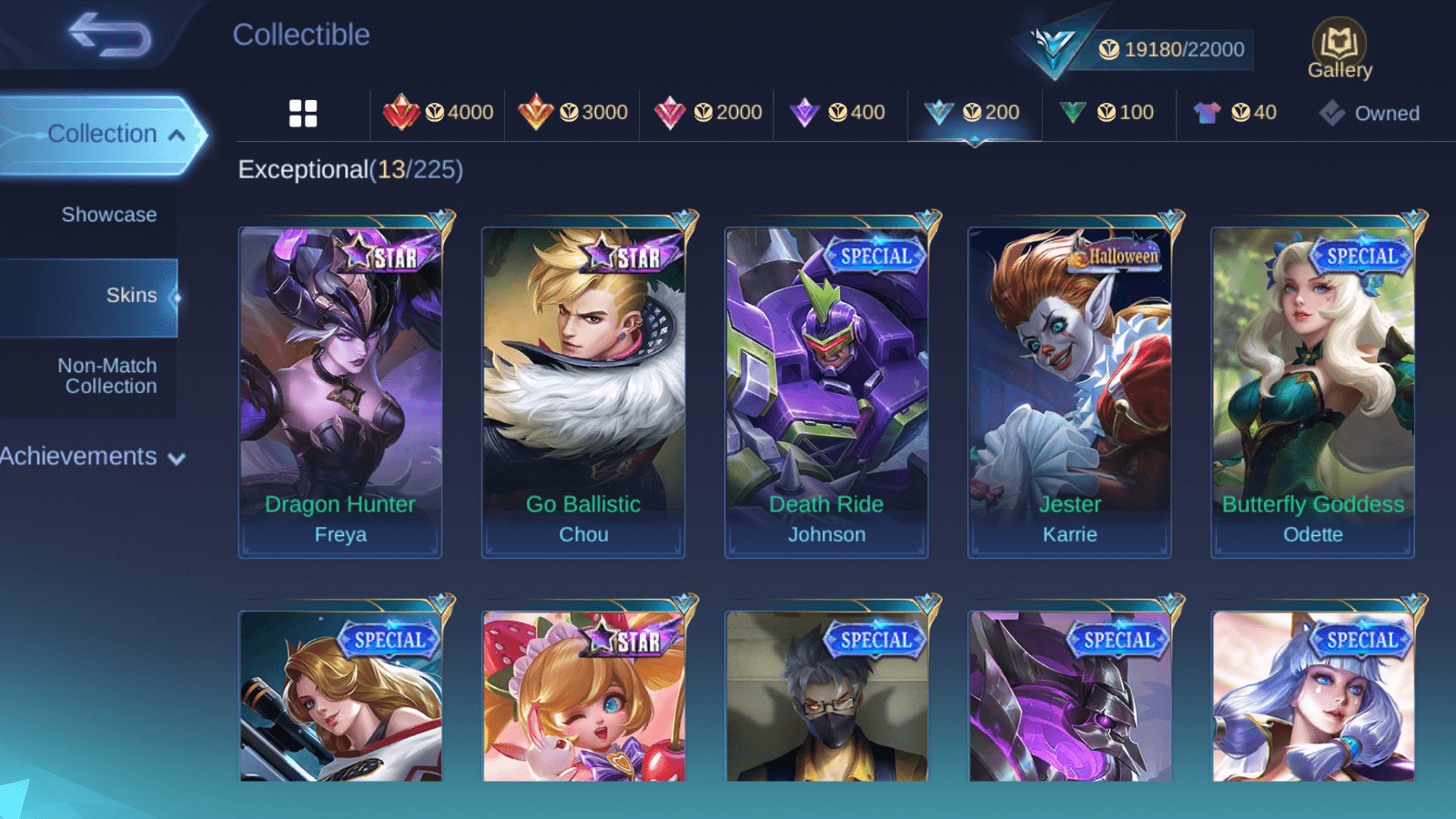Image resolution: width=1456 pixels, height=819 pixels.
Task: Open Death Ride Johnson skin card
Action: click(x=826, y=392)
